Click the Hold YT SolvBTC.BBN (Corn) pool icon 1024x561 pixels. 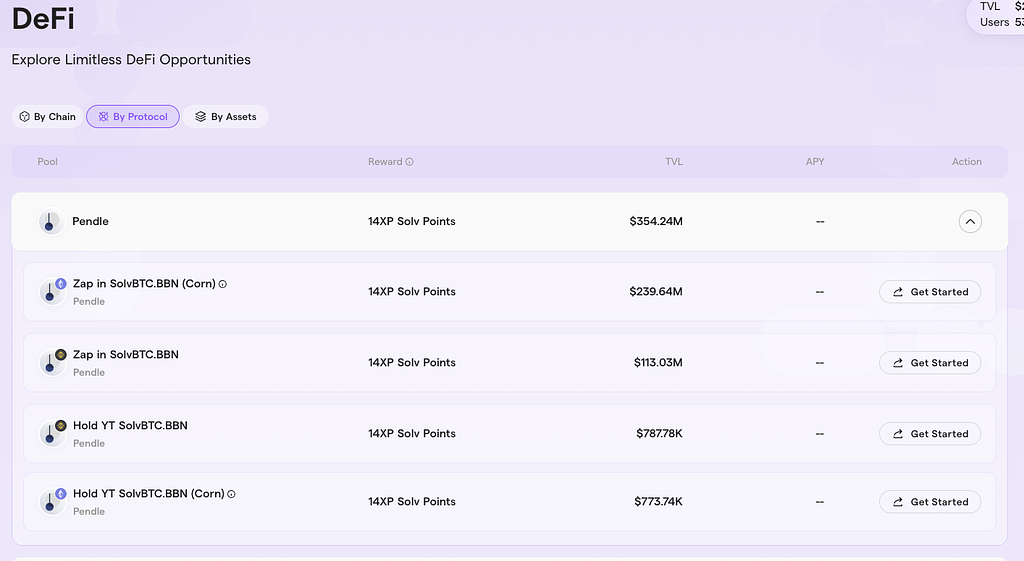(x=51, y=502)
